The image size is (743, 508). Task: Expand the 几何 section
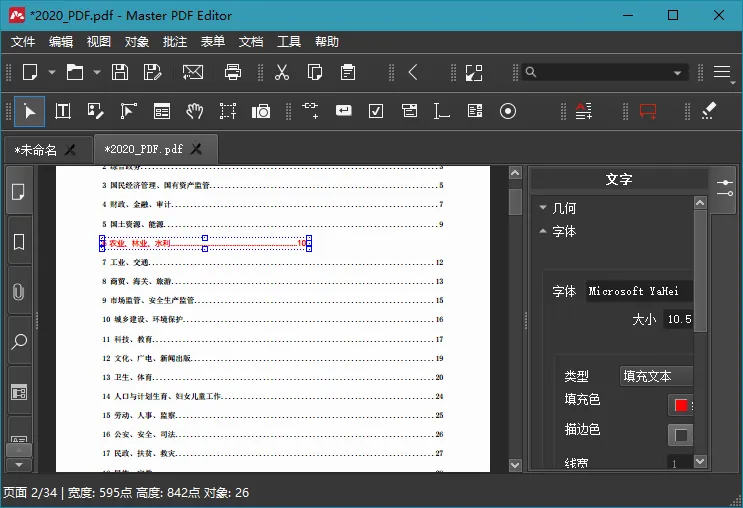click(565, 208)
